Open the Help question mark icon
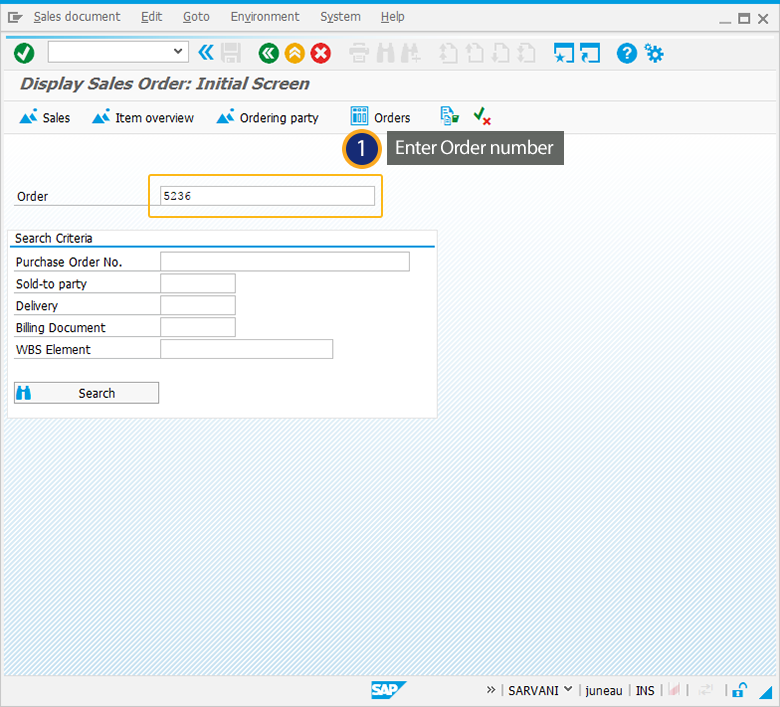 (x=627, y=53)
